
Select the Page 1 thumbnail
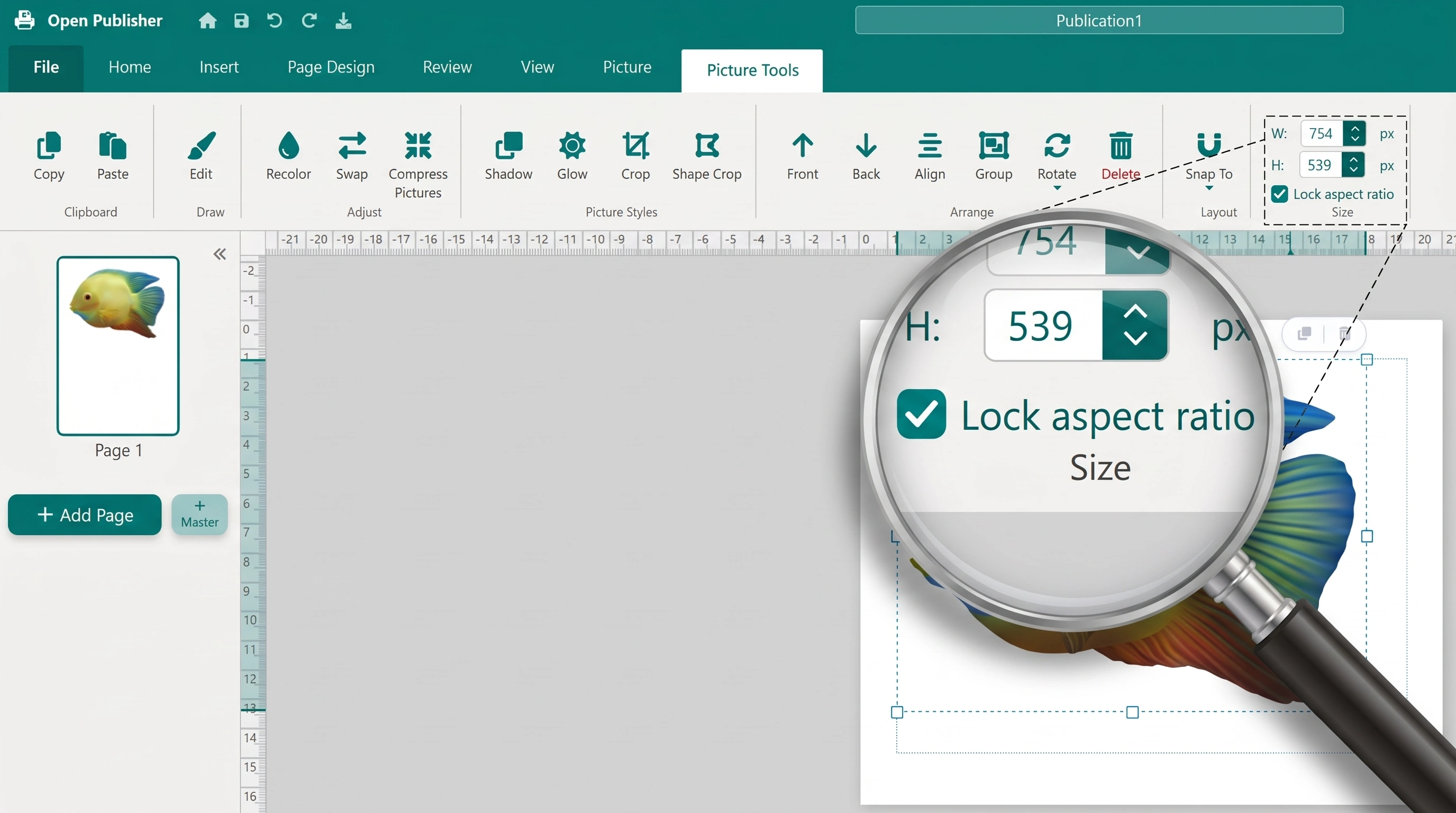pyautogui.click(x=118, y=346)
